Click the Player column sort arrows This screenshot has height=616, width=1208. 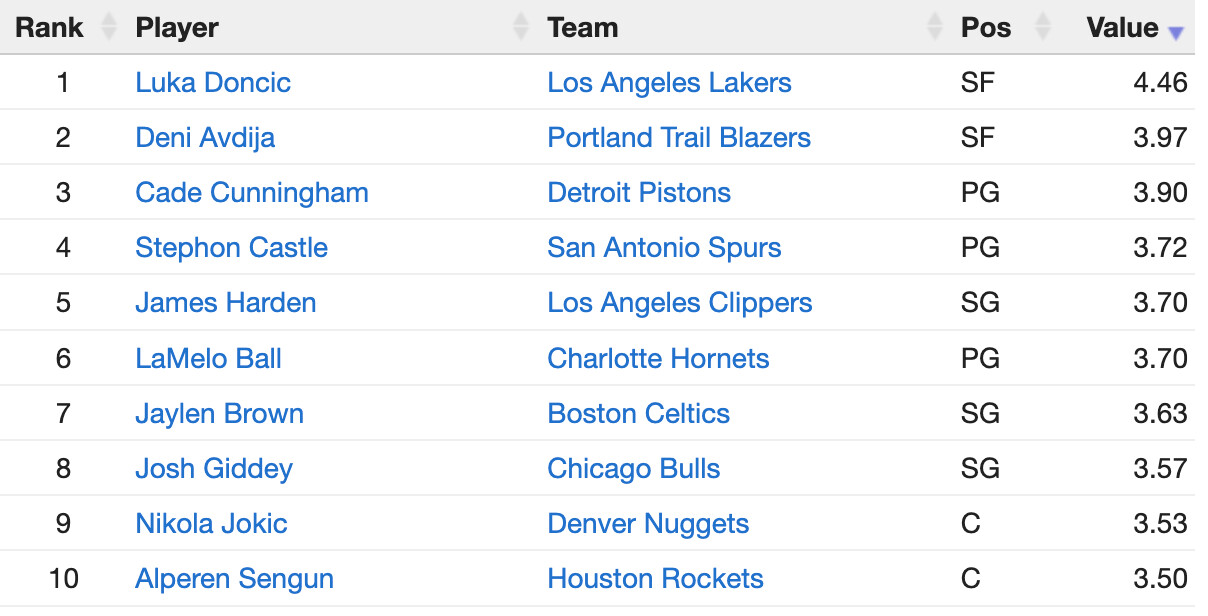[520, 27]
